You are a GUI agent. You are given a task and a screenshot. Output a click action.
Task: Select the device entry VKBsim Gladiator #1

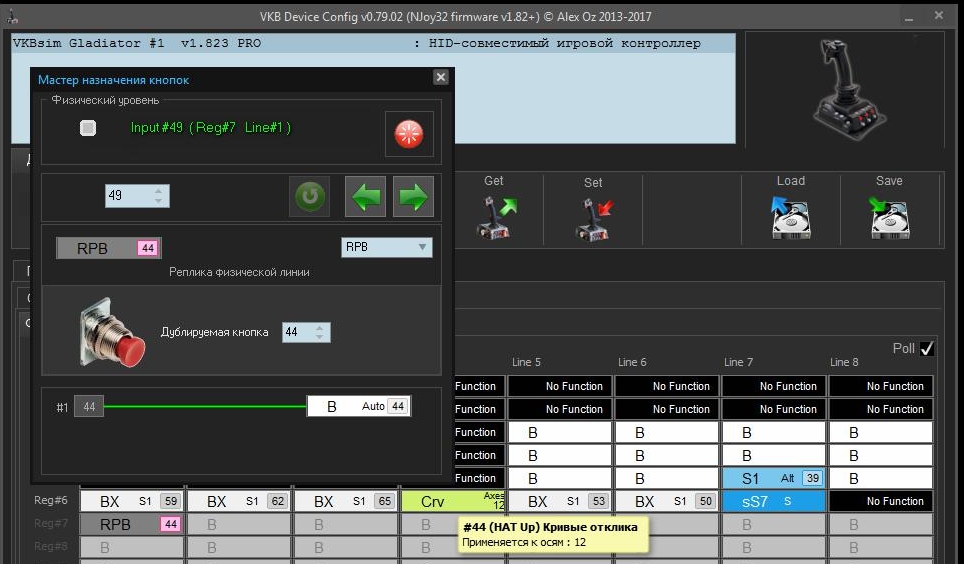click(373, 43)
